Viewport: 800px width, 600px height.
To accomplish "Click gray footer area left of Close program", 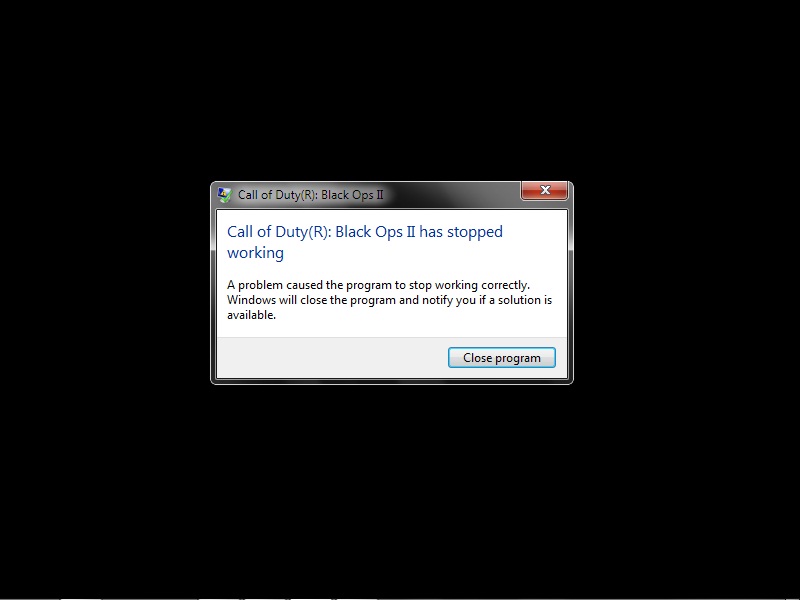I will click(332, 358).
